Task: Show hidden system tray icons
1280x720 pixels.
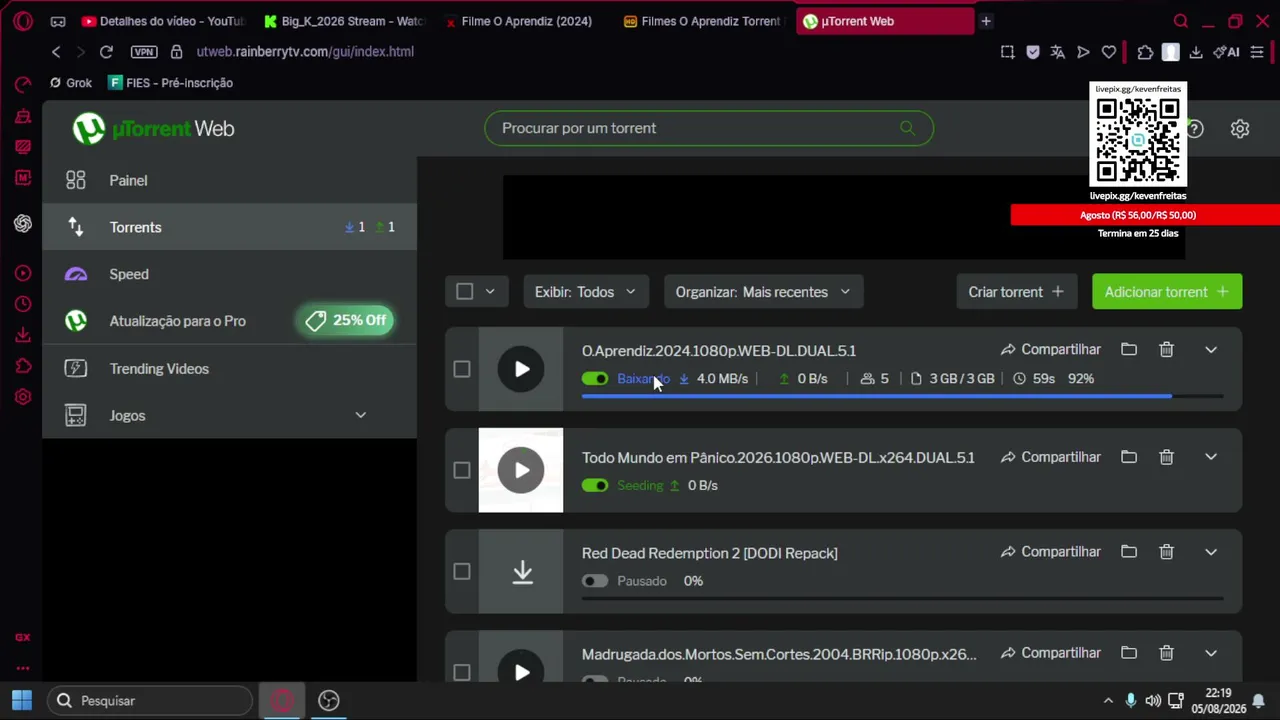Action: tap(1108, 701)
